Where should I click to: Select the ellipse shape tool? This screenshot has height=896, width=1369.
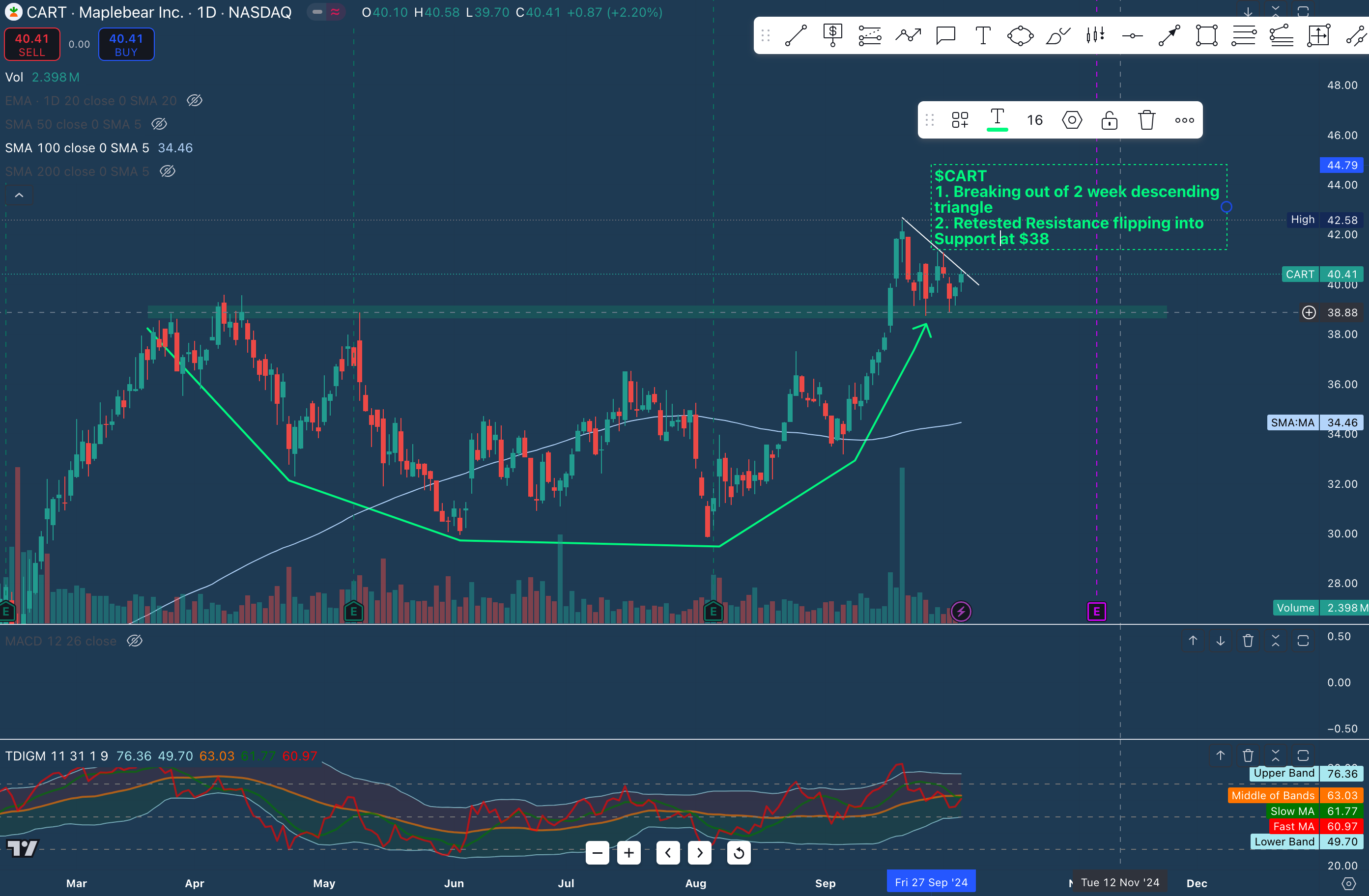pyautogui.click(x=1021, y=36)
